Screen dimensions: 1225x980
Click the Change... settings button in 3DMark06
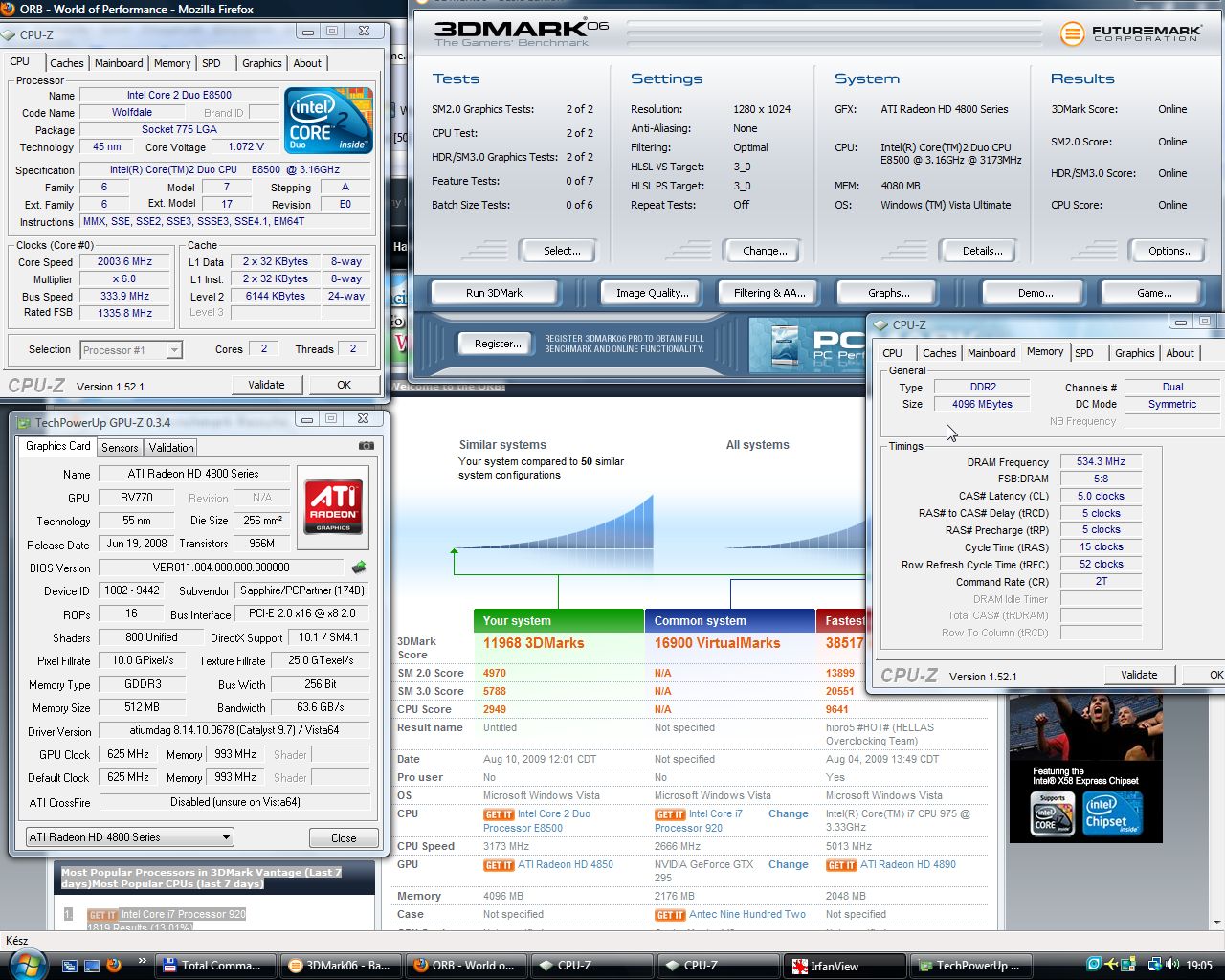coord(765,251)
